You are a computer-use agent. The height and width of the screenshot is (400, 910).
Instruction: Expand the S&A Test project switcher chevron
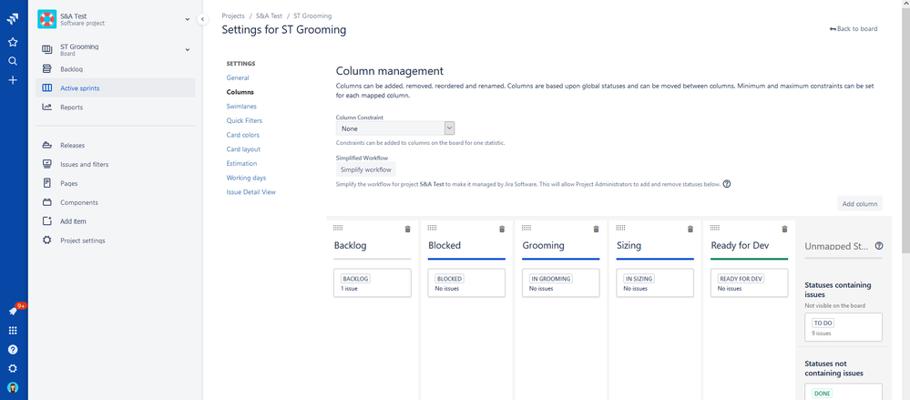(187, 19)
